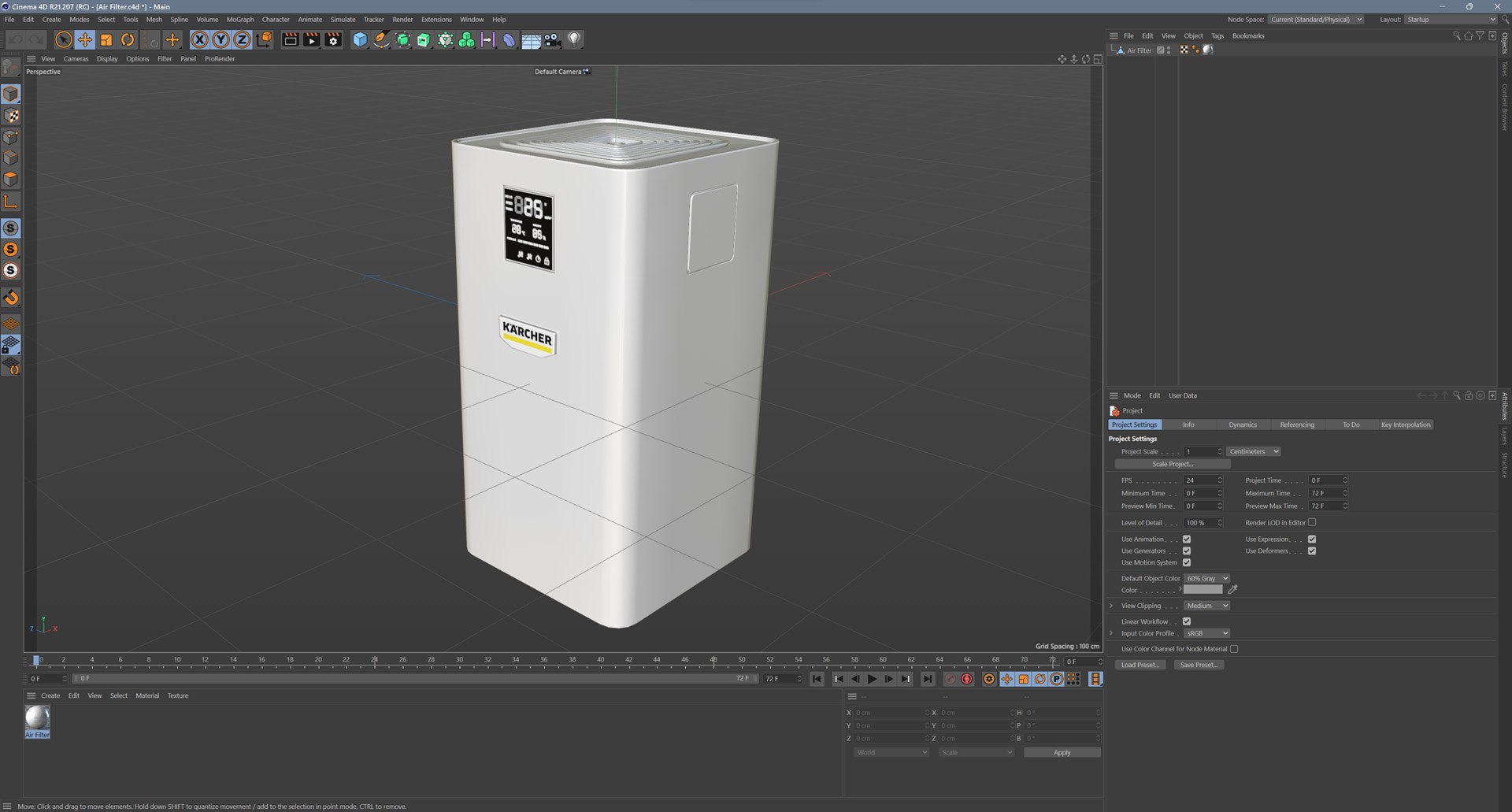The image size is (1512, 812).
Task: Click the orange magnet Snap icon
Action: point(11,298)
